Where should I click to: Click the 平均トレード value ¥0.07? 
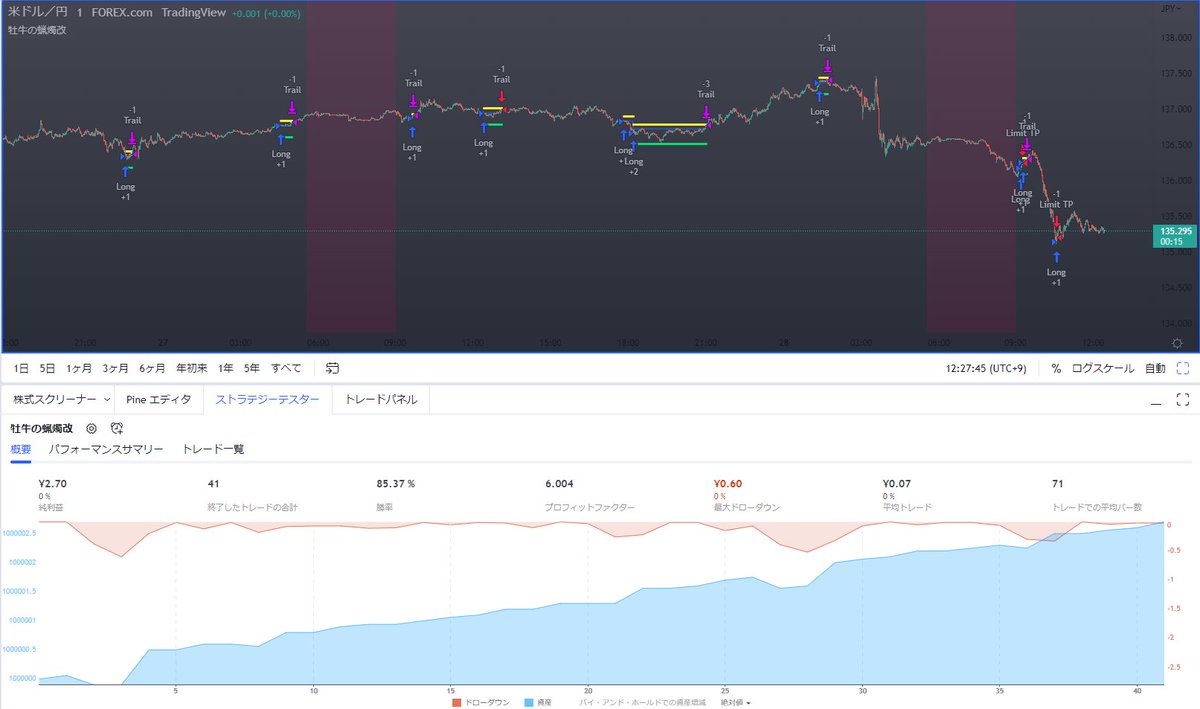(x=898, y=484)
